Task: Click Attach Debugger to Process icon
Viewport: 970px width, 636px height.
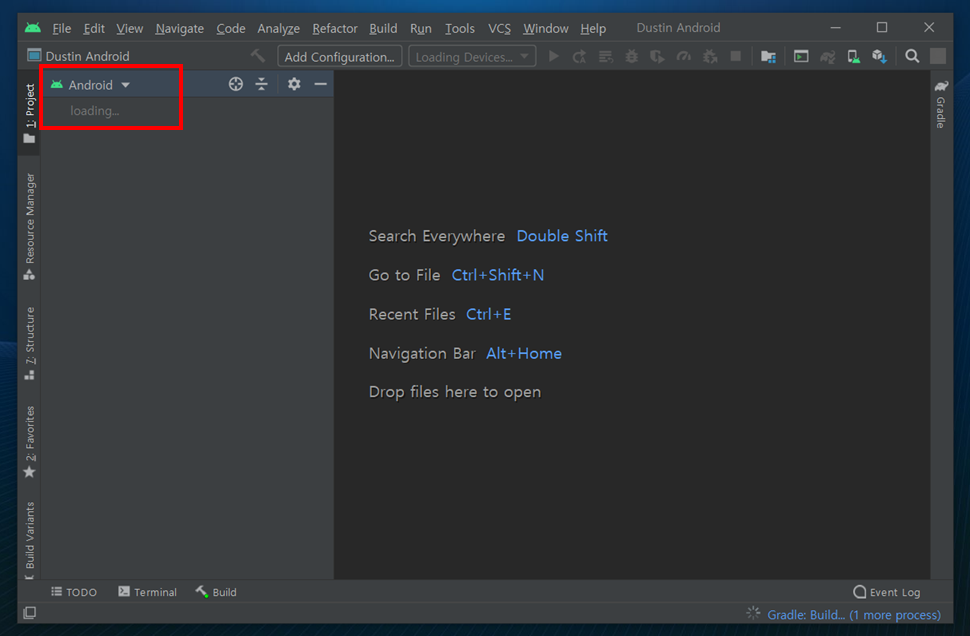Action: click(x=710, y=56)
